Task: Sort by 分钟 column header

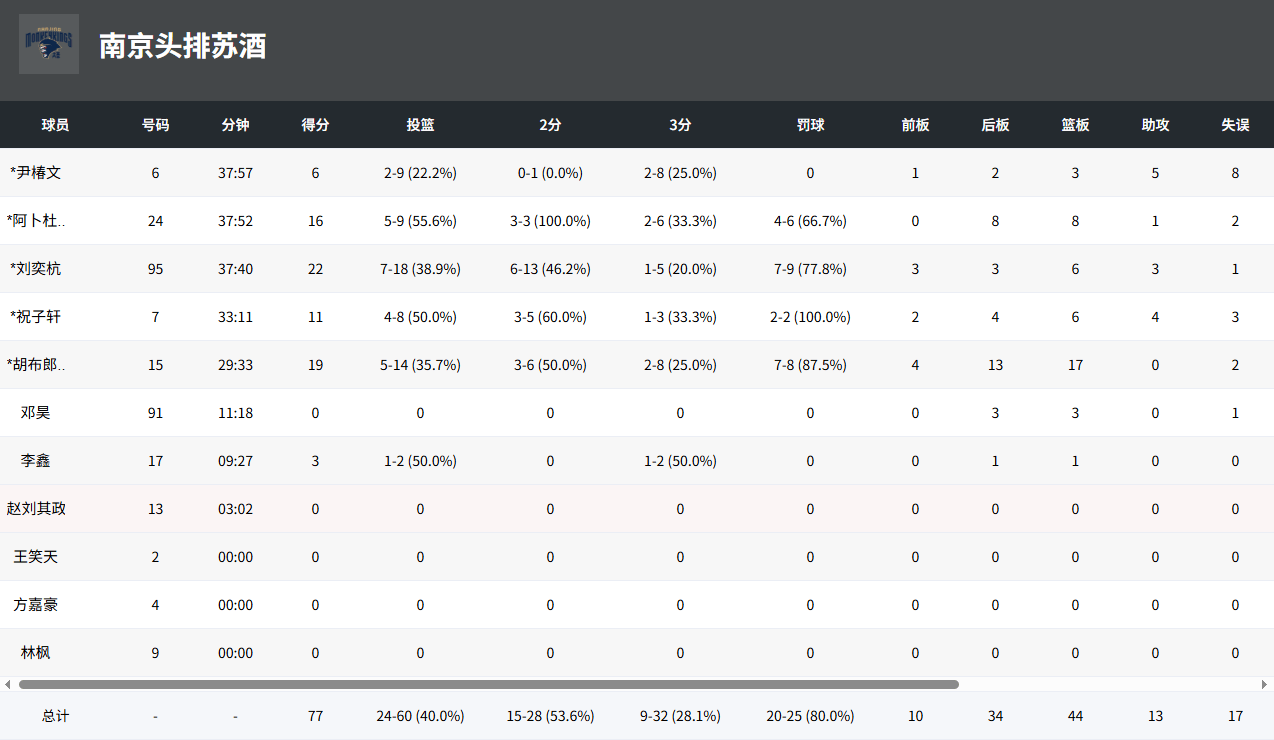Action: (x=235, y=125)
